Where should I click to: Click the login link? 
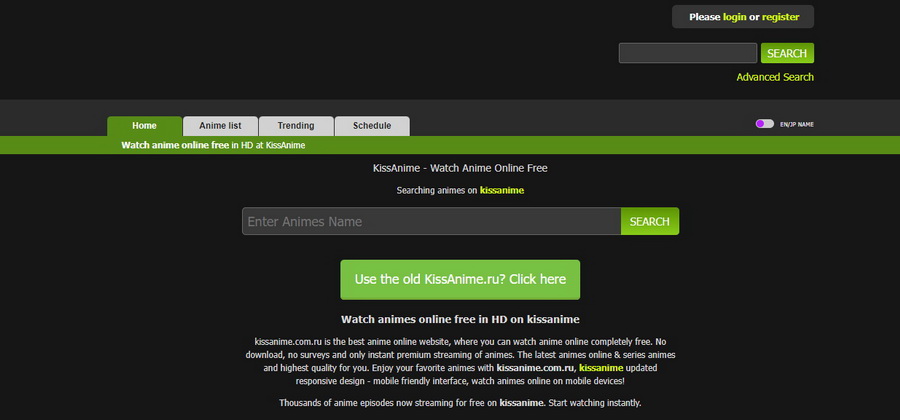(x=734, y=17)
